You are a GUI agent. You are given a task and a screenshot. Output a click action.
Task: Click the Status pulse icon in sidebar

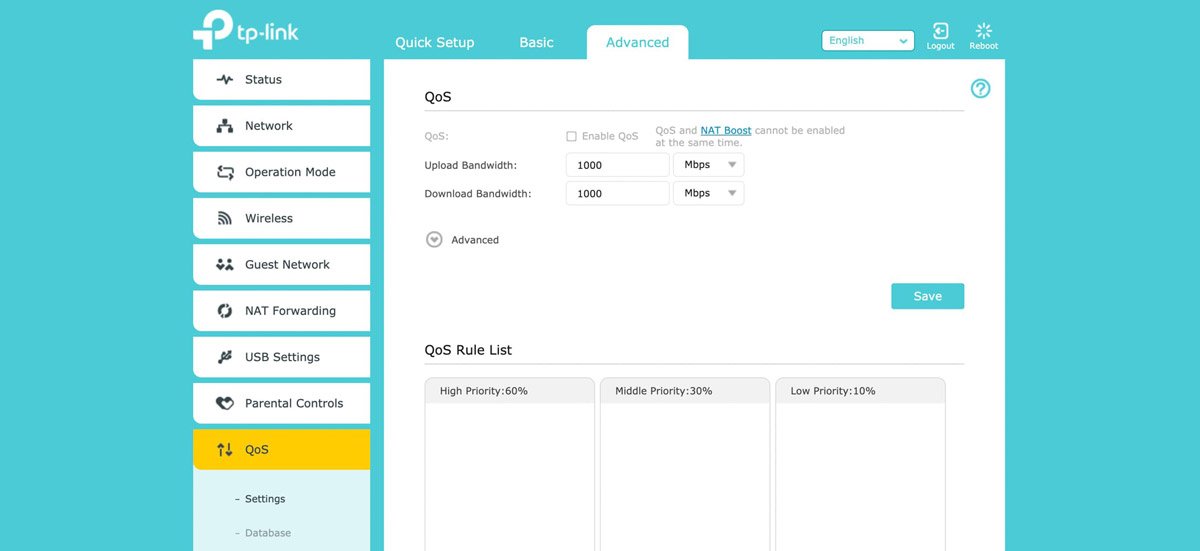225,80
